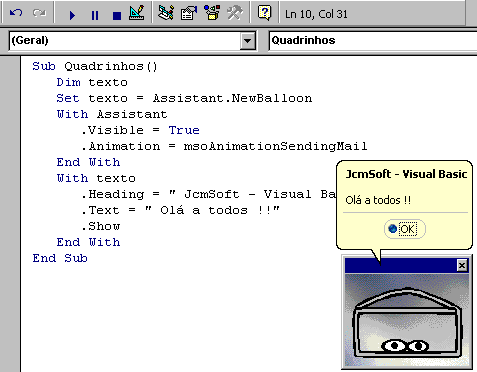Click inside the (Geral) object combo box

(x=125, y=41)
